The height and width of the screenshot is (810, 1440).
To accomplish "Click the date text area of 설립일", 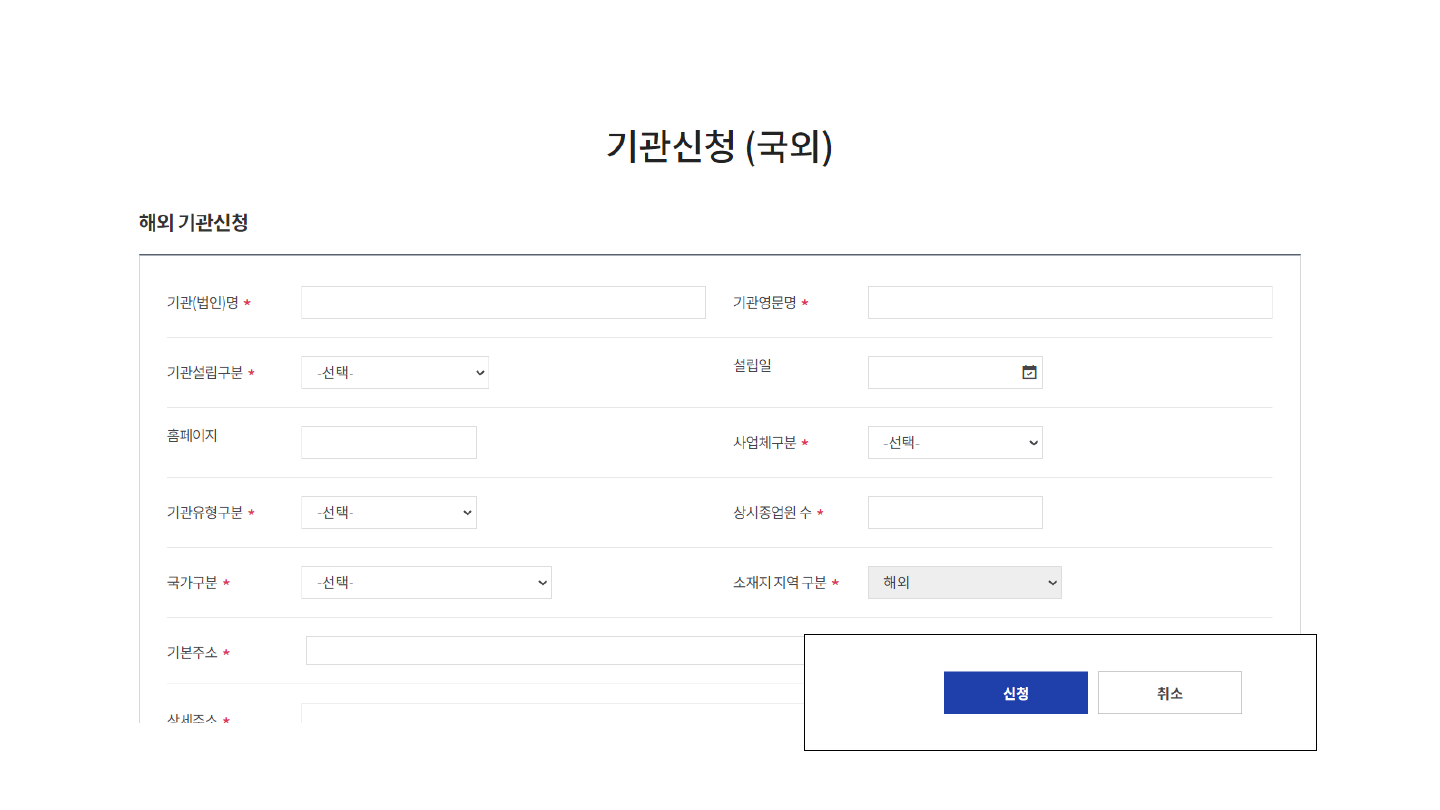I will [943, 373].
